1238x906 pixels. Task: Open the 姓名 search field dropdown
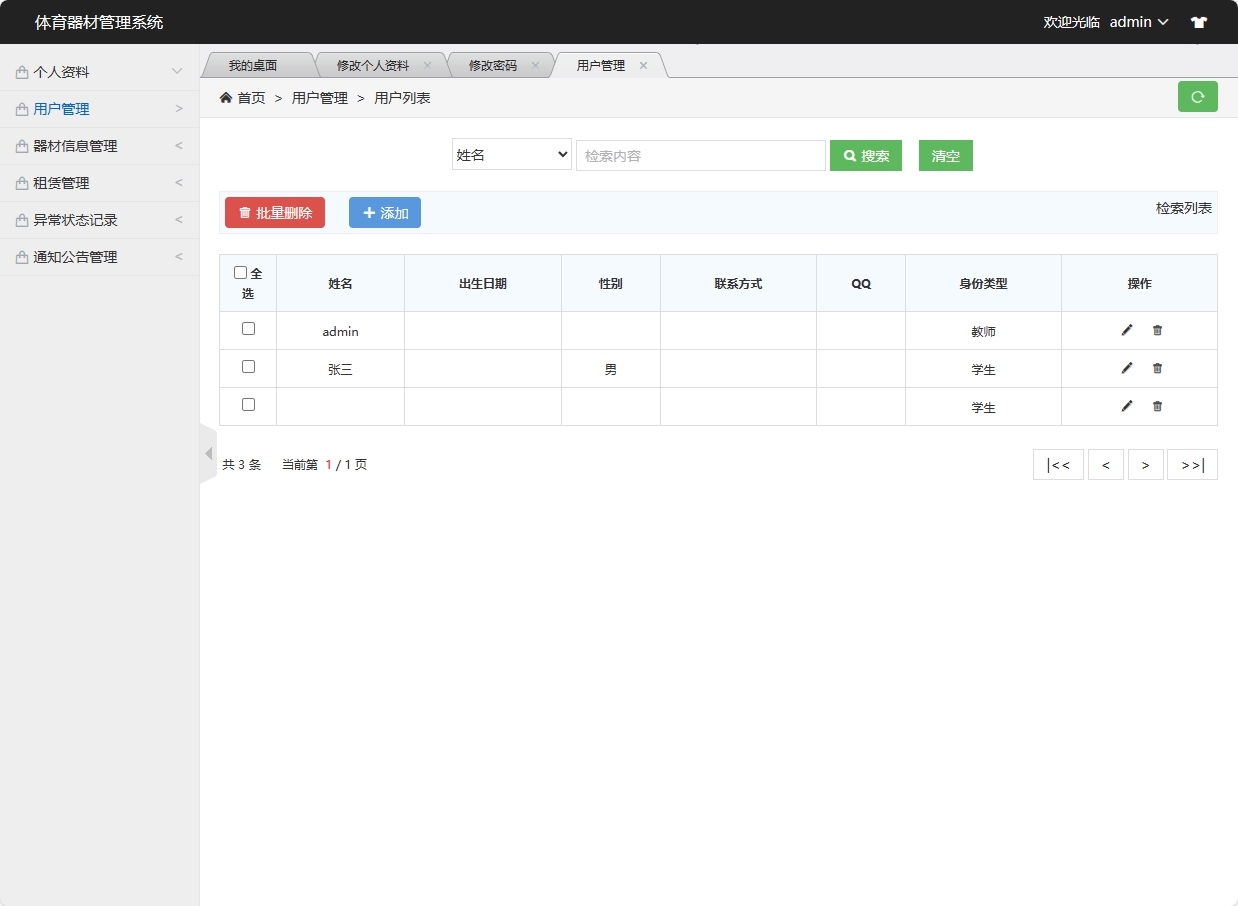[x=511, y=155]
